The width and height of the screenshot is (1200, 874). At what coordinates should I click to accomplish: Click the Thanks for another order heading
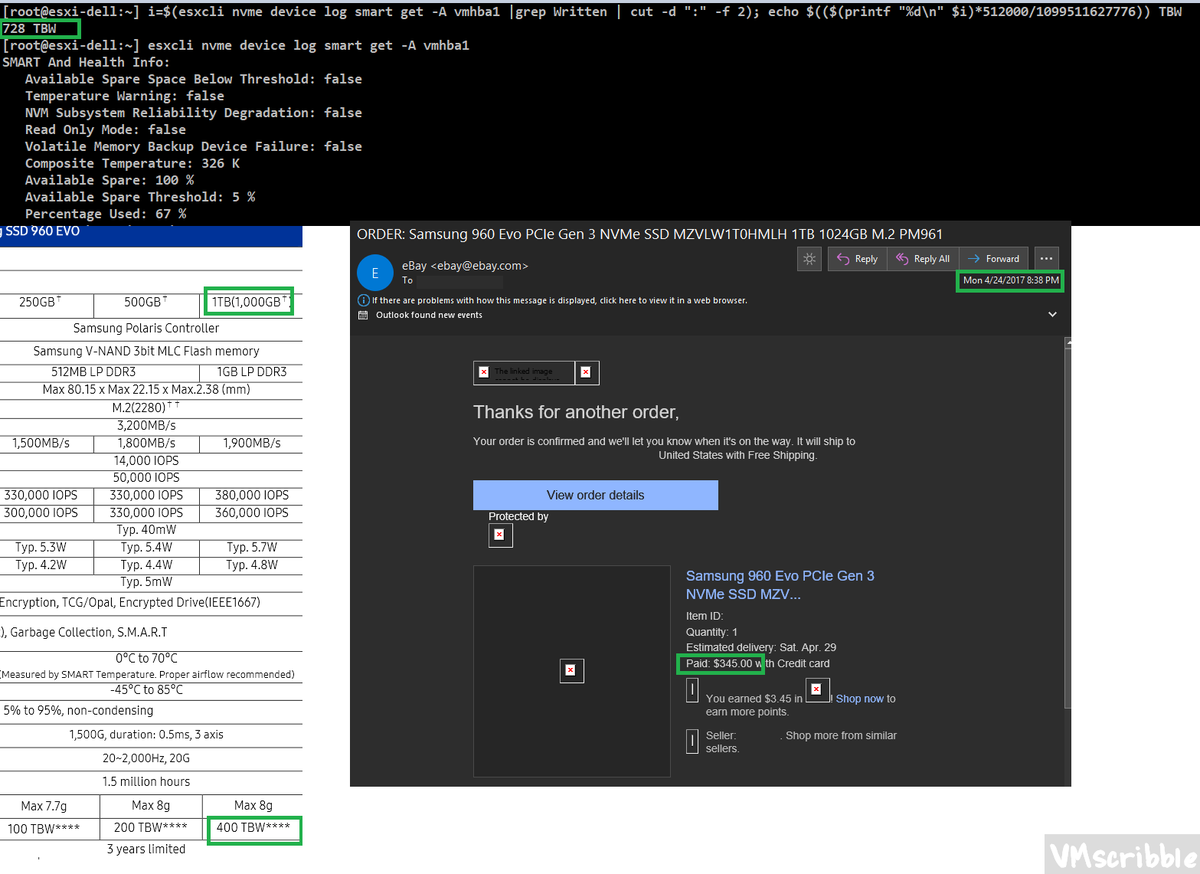(x=576, y=412)
